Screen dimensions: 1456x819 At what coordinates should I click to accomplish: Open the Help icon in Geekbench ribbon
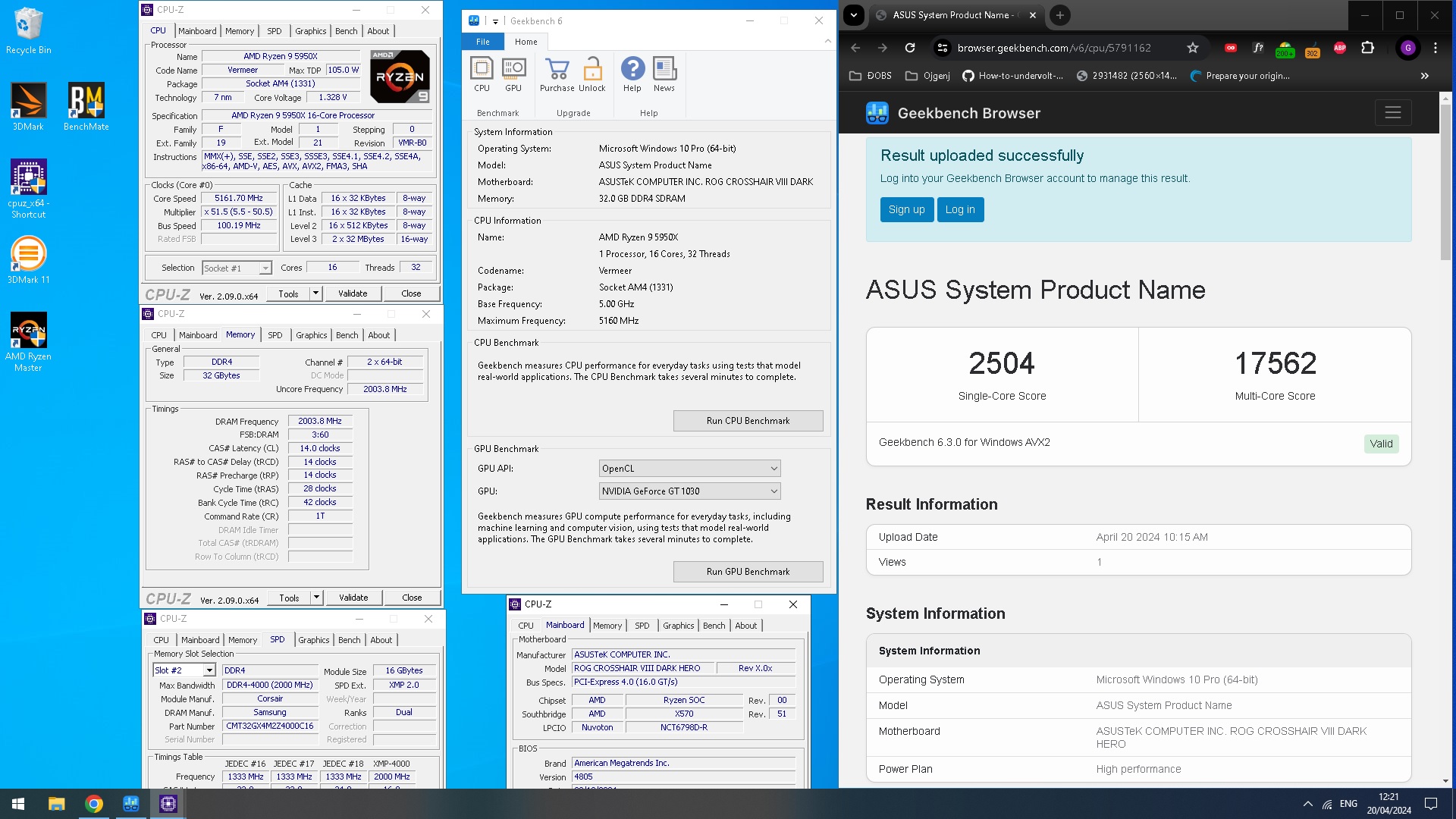tap(632, 74)
